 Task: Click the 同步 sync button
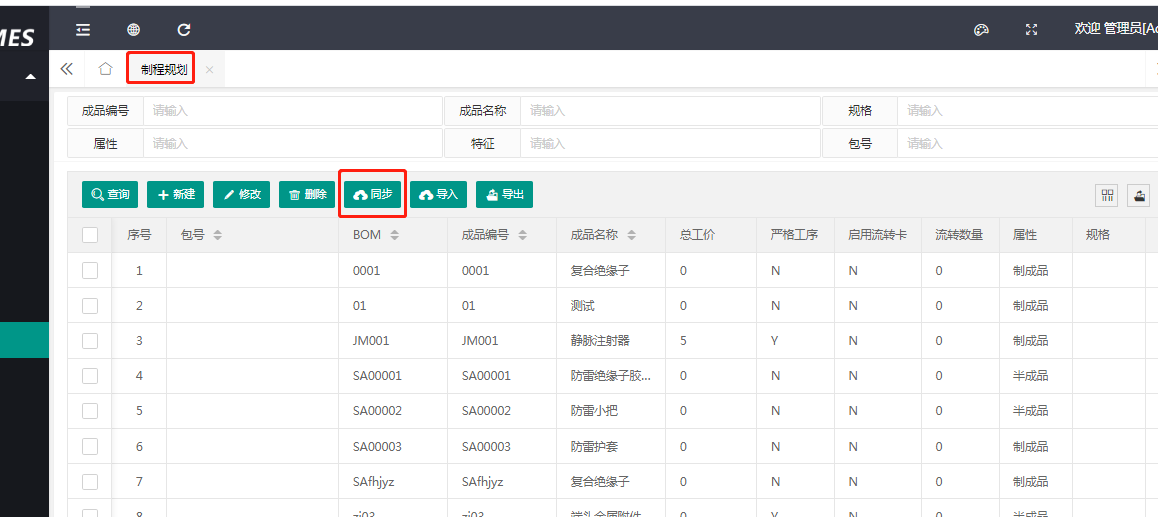(x=372, y=194)
